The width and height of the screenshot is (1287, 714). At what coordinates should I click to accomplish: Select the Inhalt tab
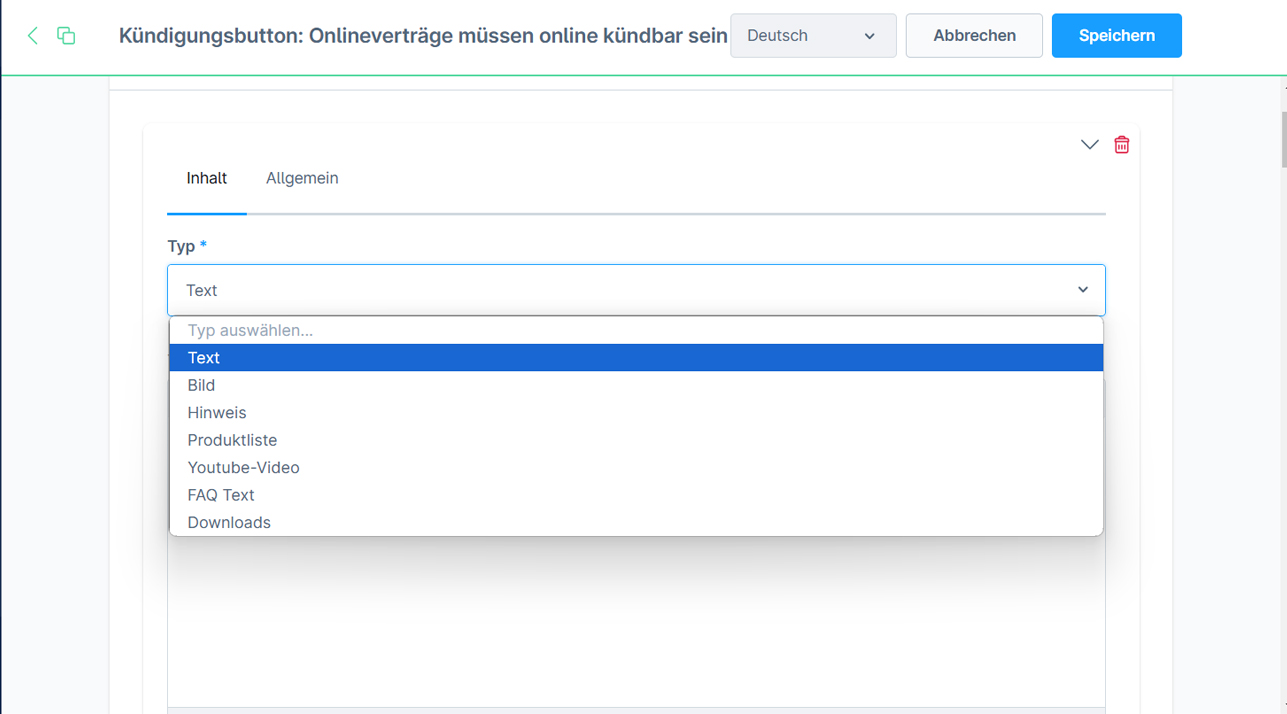207,178
